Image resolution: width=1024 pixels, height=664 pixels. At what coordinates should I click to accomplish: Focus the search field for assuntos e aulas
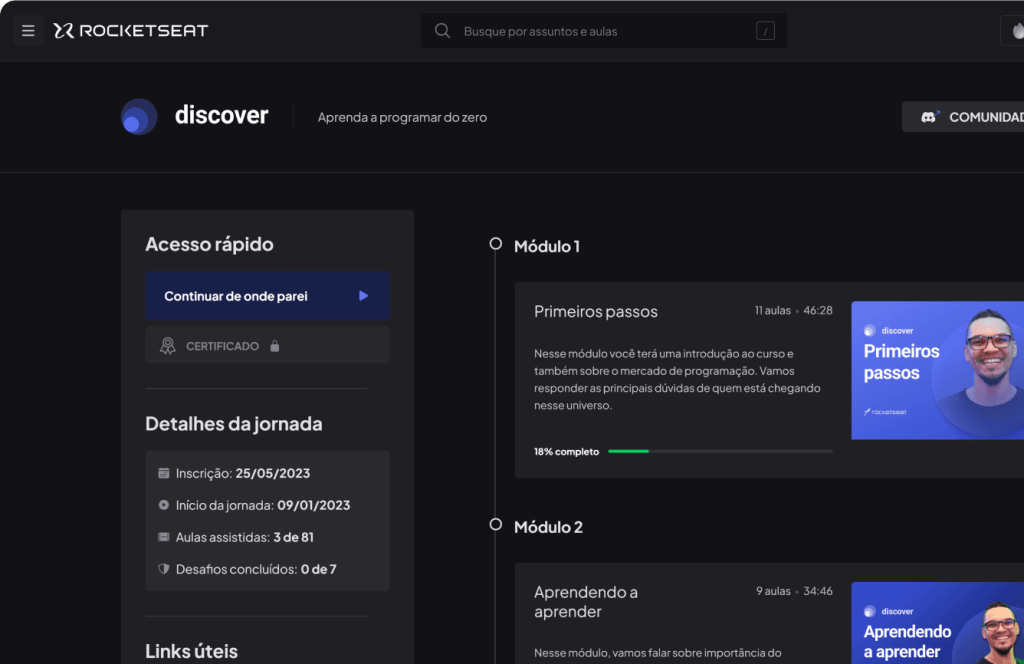point(600,31)
